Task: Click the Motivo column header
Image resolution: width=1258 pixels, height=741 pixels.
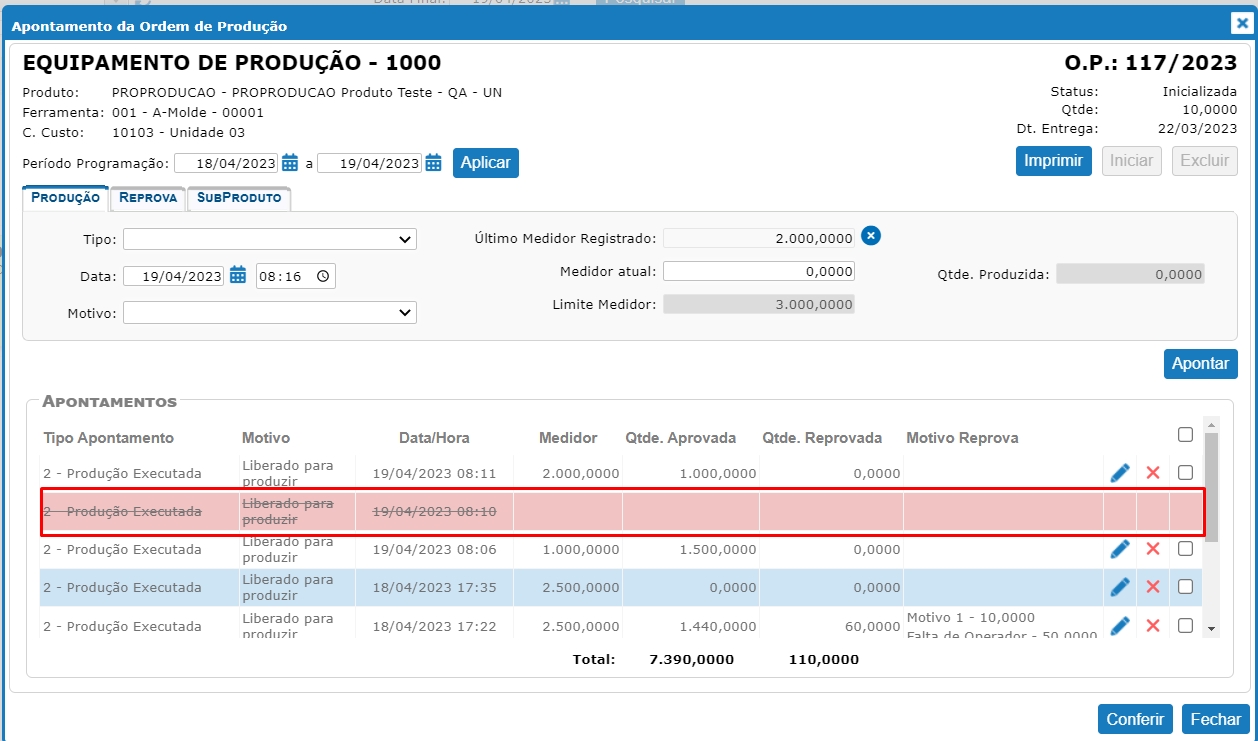Action: coord(266,438)
